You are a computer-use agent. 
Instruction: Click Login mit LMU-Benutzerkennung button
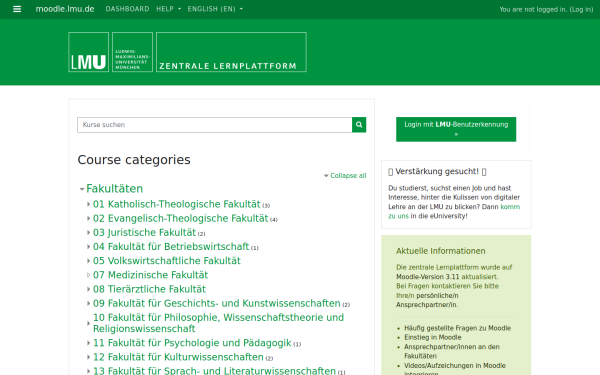pos(456,129)
